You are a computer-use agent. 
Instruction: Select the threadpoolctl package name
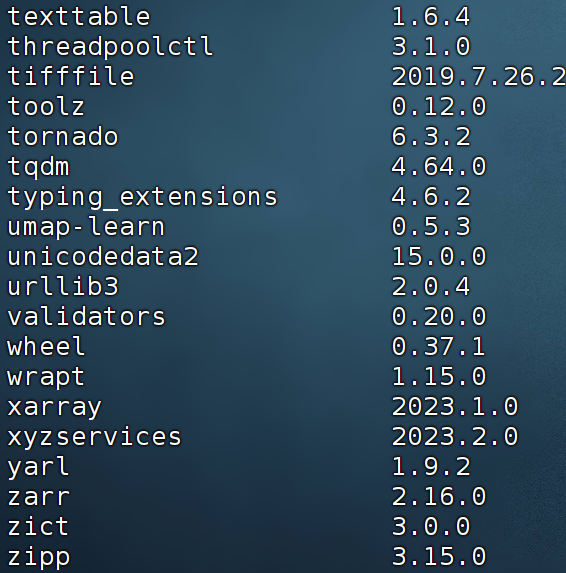pyautogui.click(x=110, y=47)
